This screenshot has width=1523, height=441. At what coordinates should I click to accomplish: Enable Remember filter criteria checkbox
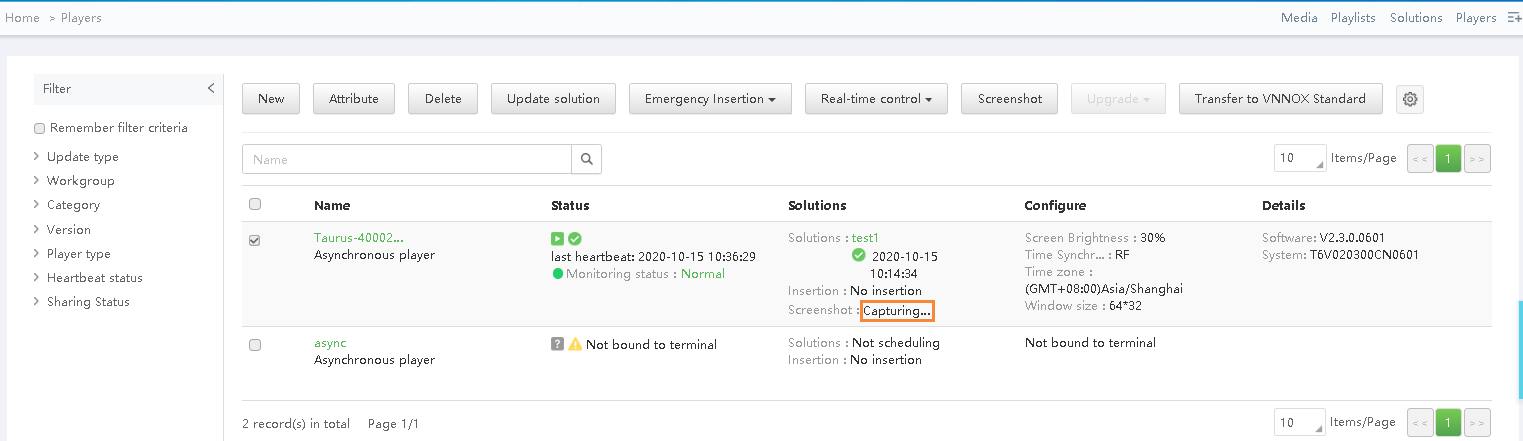[x=40, y=128]
